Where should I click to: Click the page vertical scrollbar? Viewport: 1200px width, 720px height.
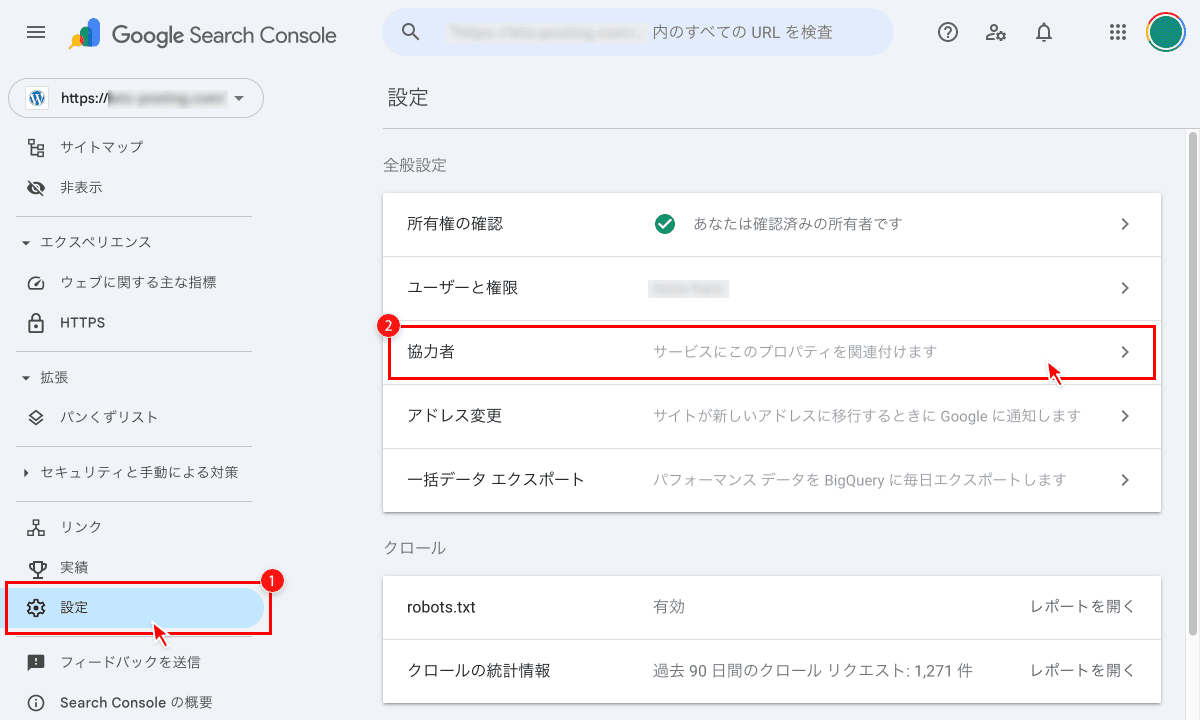point(1191,380)
